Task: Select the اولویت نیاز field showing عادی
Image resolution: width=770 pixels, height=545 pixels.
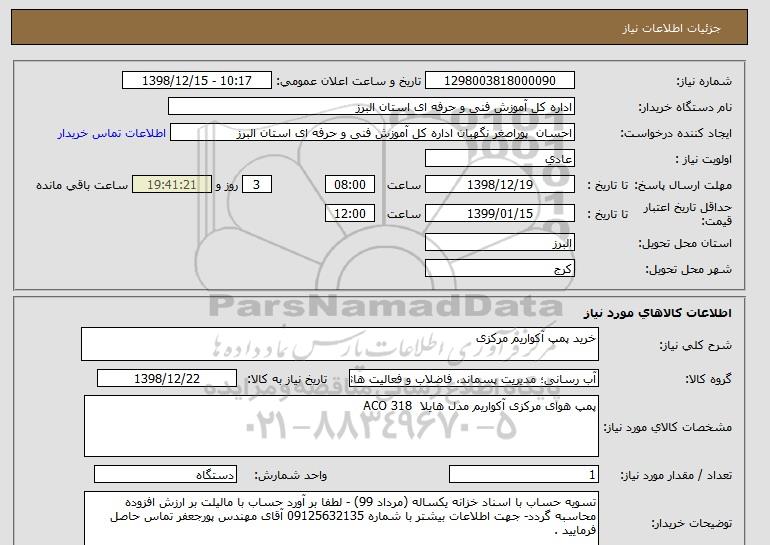Action: pos(499,159)
